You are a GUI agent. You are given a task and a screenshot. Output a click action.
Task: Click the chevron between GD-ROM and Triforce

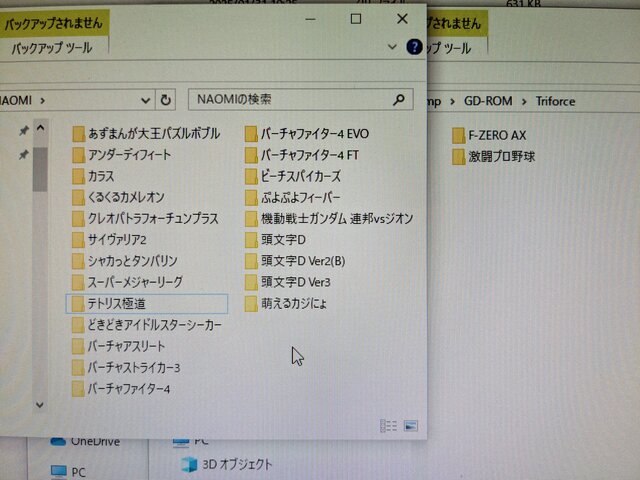coord(524,101)
